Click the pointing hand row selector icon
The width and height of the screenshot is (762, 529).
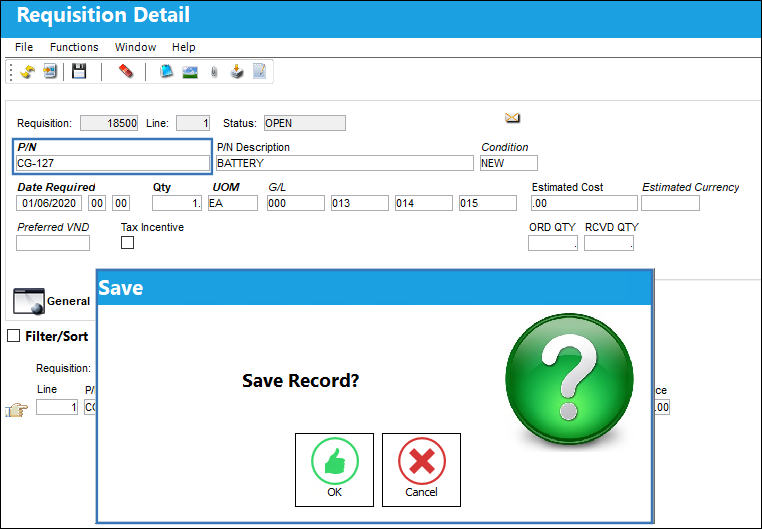click(17, 410)
